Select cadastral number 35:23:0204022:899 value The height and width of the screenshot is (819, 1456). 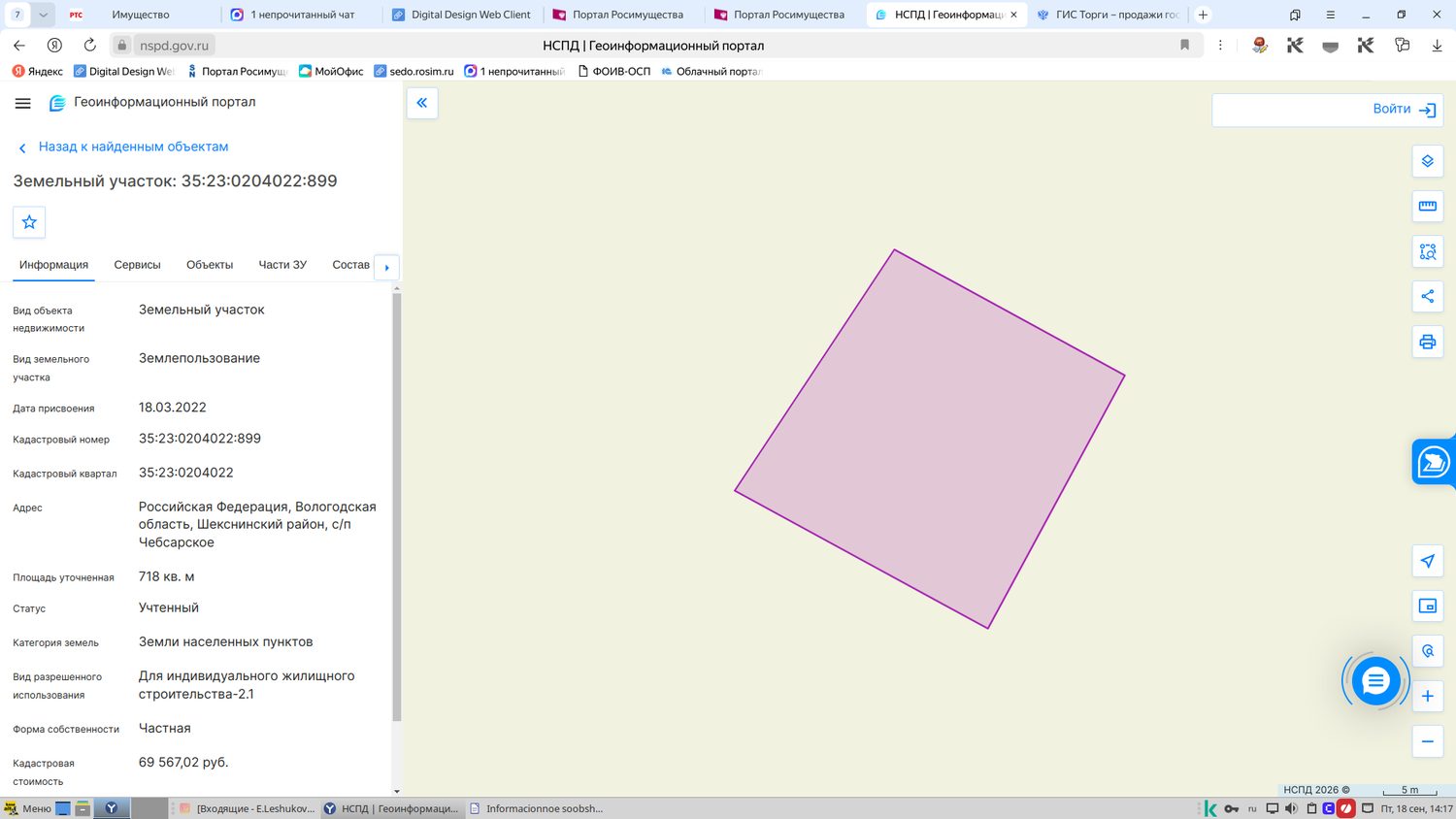click(x=200, y=439)
